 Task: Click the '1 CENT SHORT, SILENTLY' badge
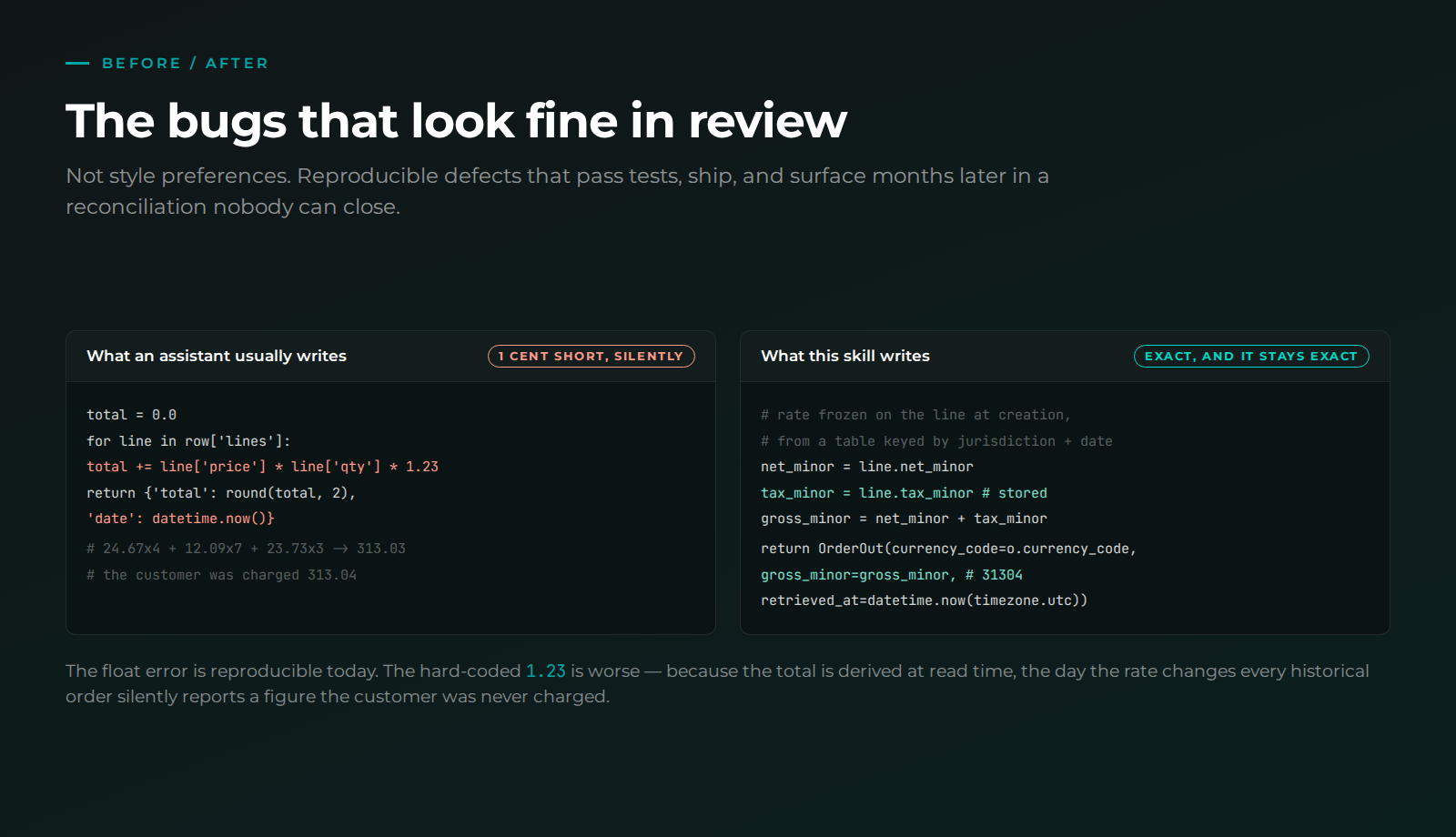coord(591,356)
